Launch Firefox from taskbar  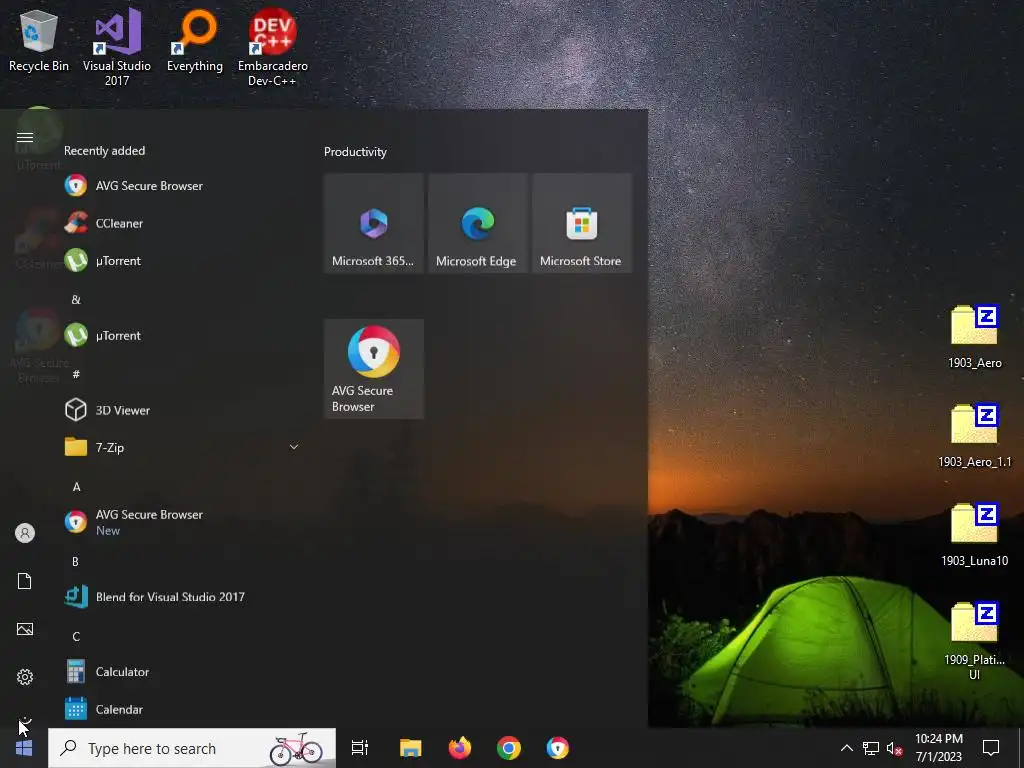460,748
